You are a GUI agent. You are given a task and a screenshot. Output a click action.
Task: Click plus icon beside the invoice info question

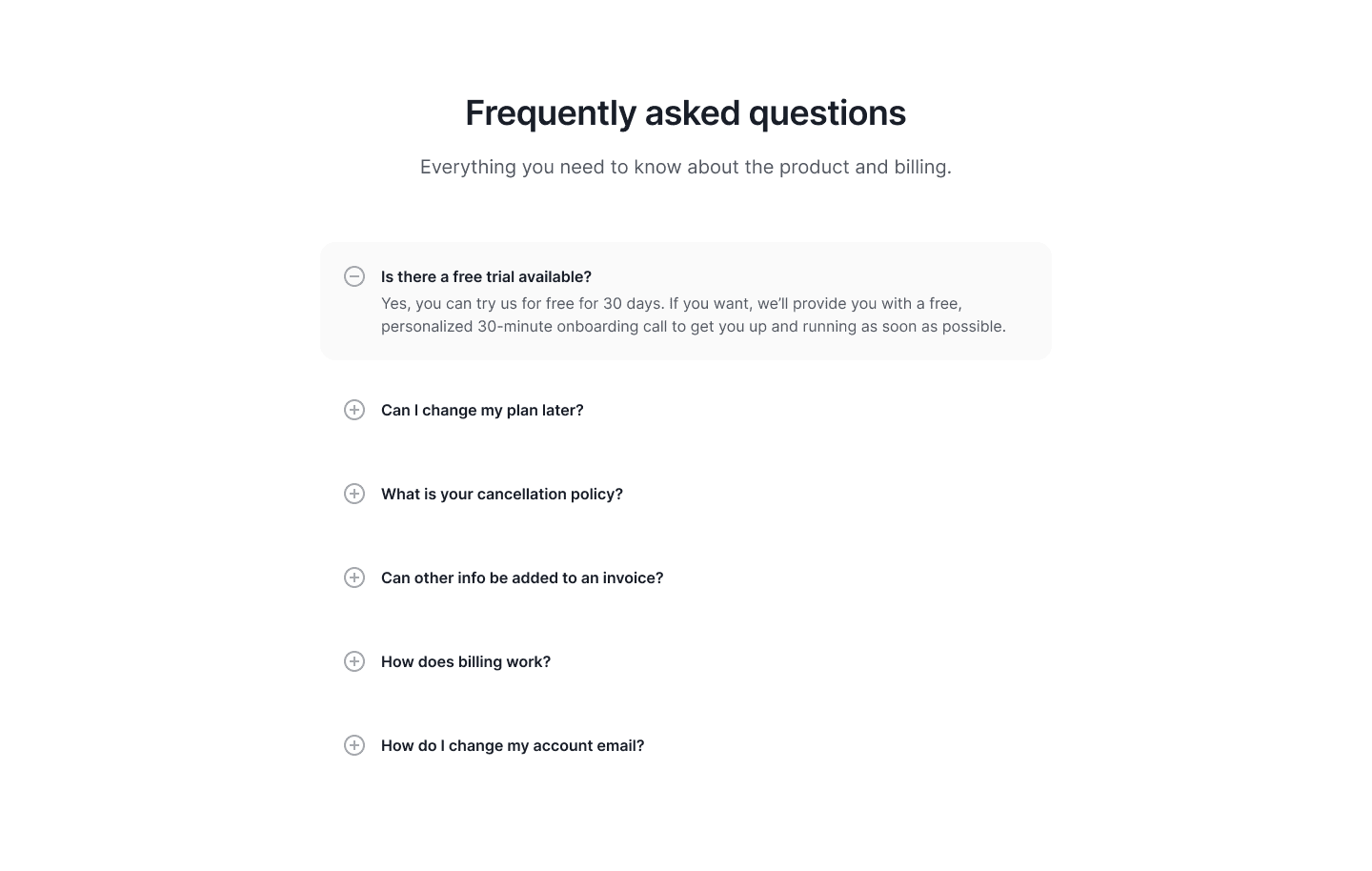pyautogui.click(x=354, y=577)
